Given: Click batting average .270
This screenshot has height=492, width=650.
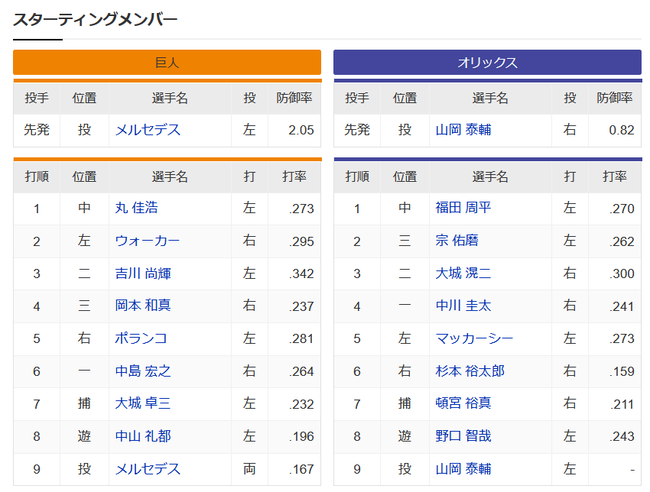Looking at the screenshot, I should [x=622, y=208].
